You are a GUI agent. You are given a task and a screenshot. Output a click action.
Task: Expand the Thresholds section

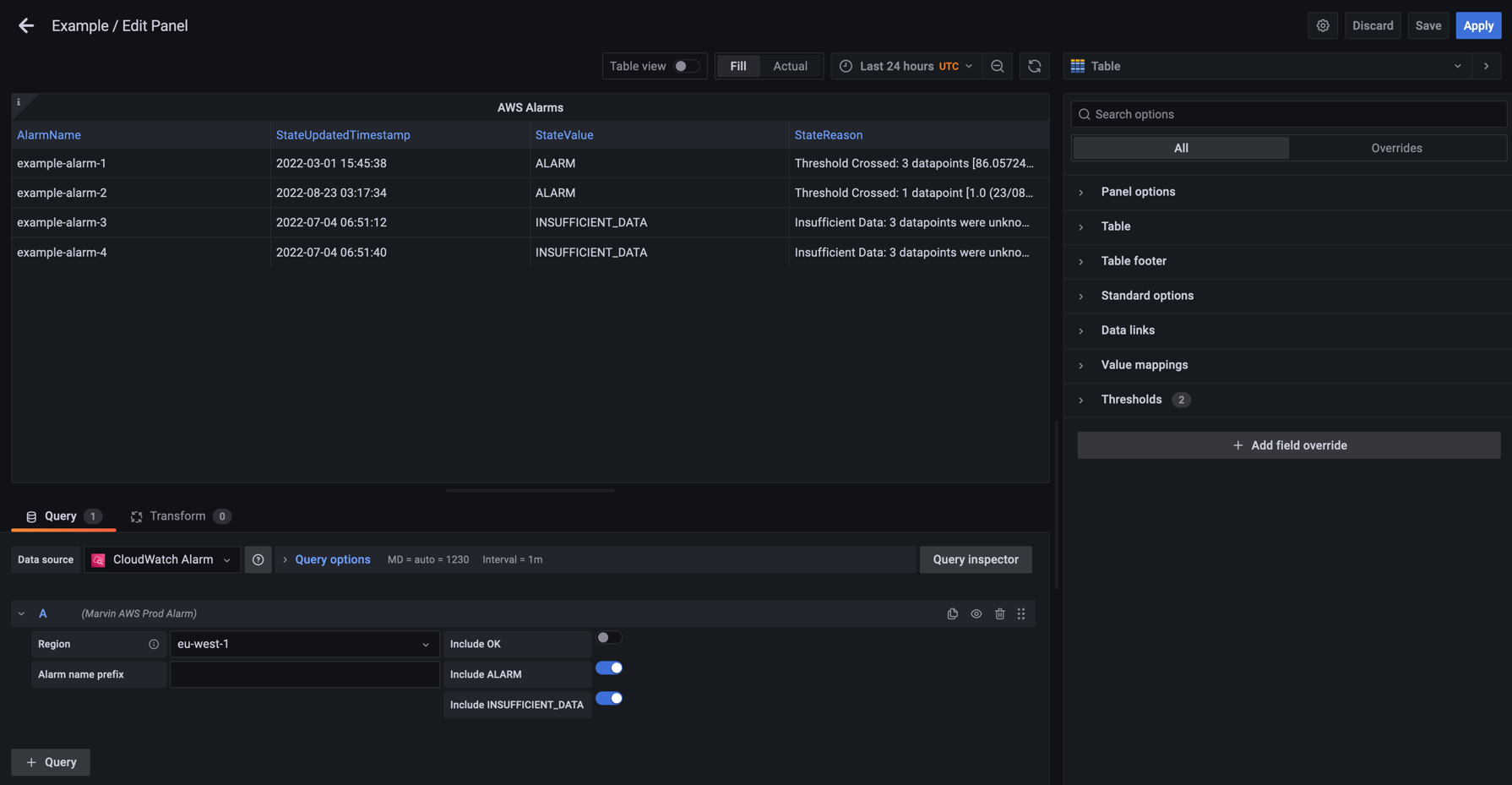coord(1131,400)
